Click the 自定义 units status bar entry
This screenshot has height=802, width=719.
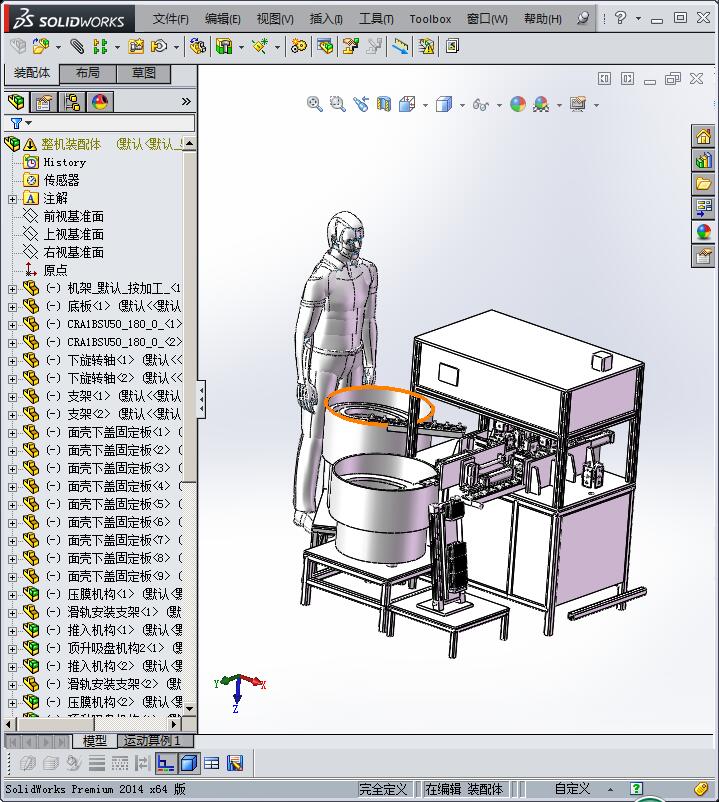[x=572, y=789]
